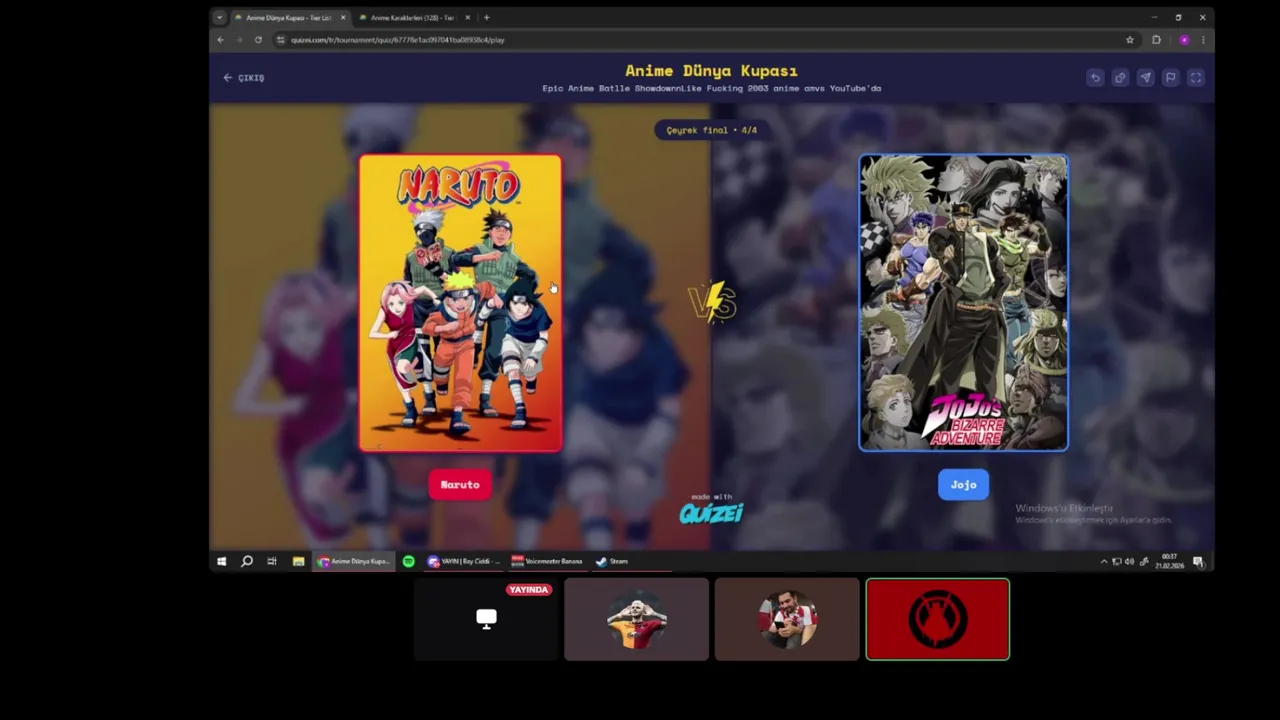Click the undo arrow icon in quiz header
Image resolution: width=1280 pixels, height=720 pixels.
1095,78
